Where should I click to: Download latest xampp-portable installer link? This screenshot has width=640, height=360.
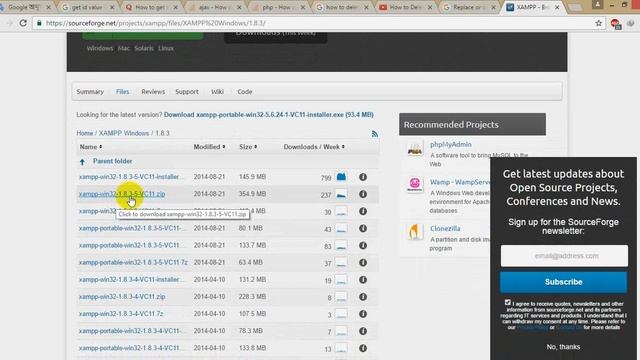coord(269,115)
